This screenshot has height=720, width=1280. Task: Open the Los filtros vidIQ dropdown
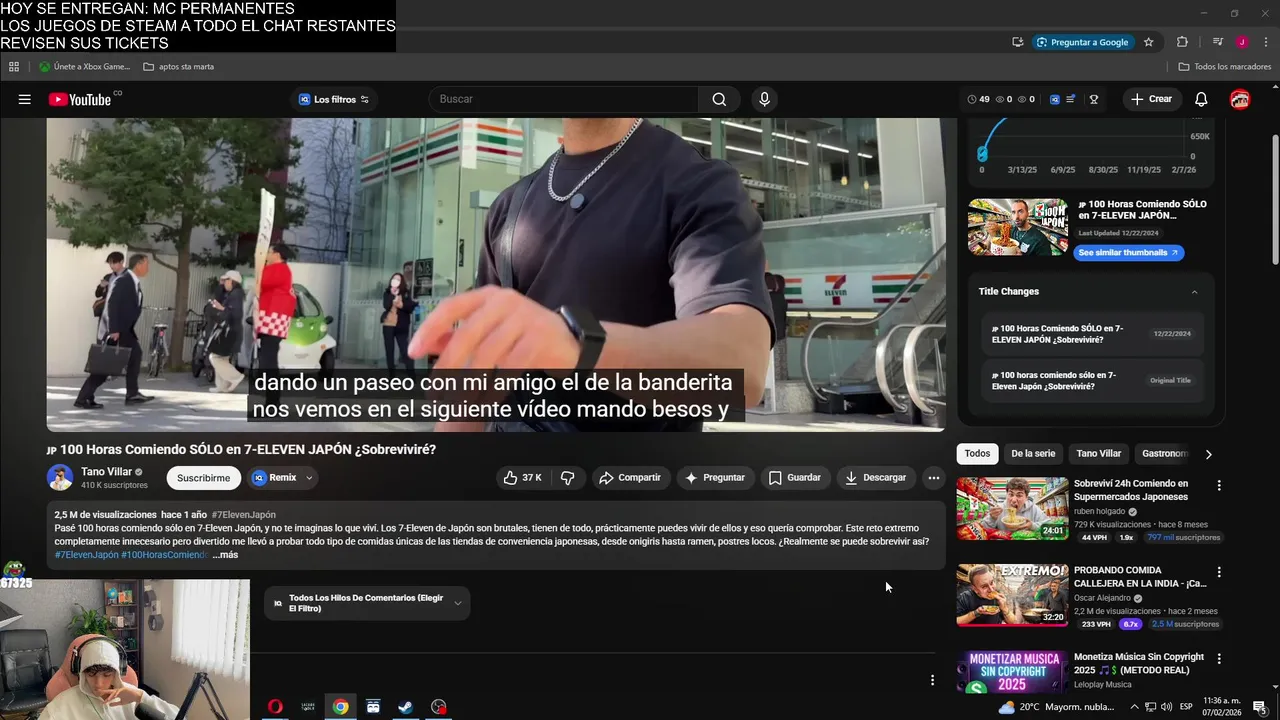tap(334, 99)
